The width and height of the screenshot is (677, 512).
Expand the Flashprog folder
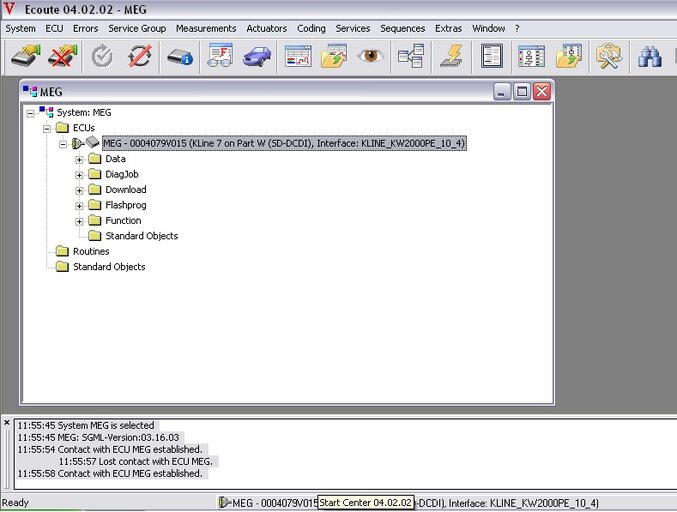tap(79, 206)
